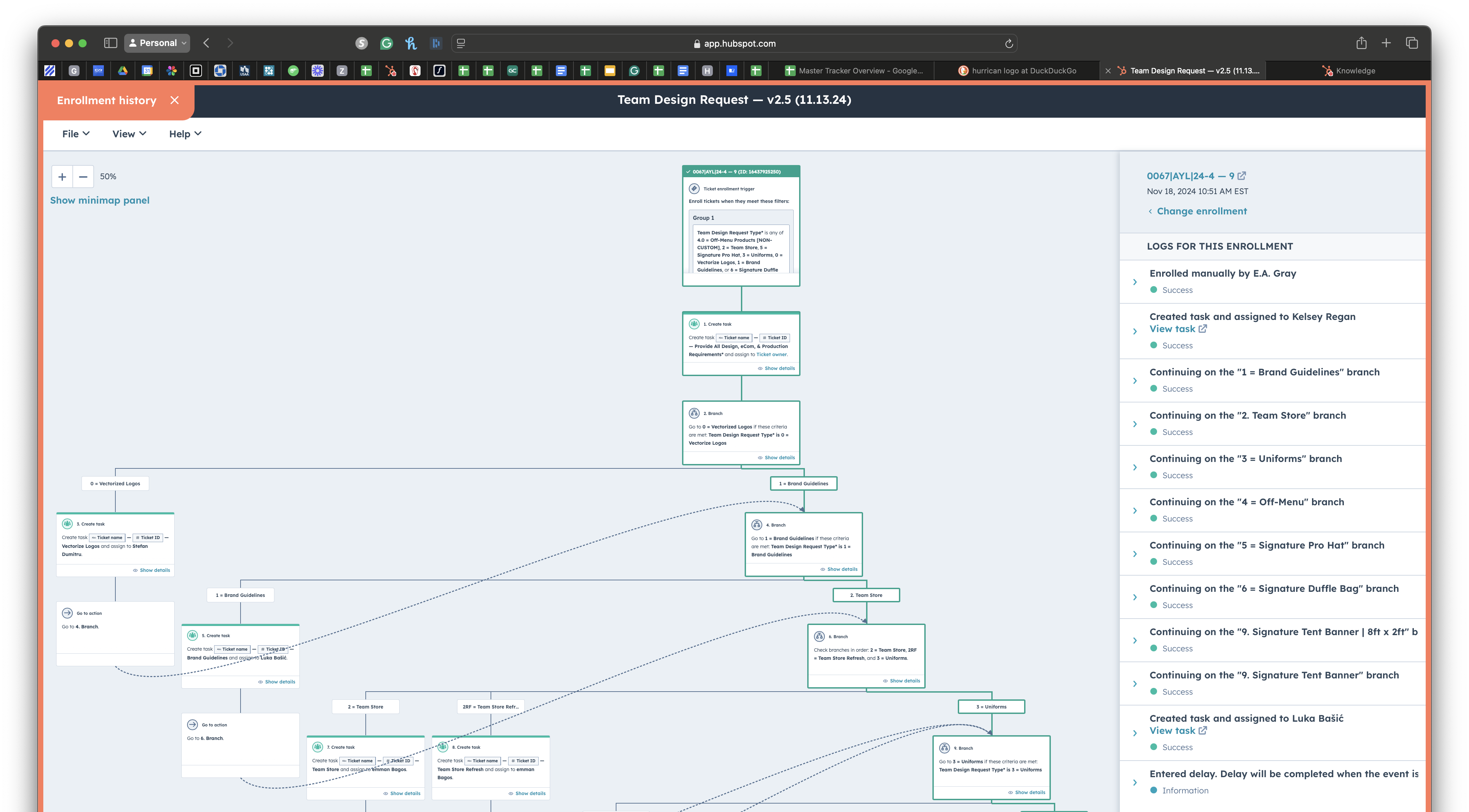
Task: Open the View menu
Action: click(130, 134)
